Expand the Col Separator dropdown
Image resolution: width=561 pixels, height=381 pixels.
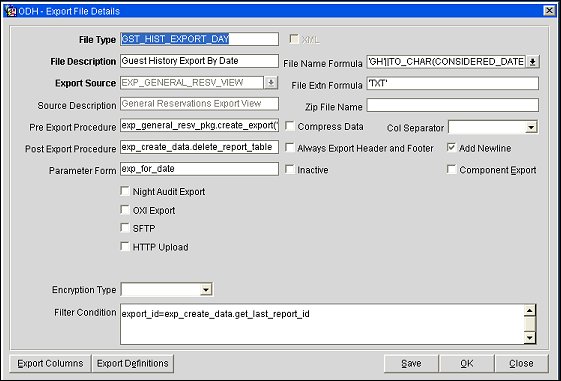pos(531,127)
